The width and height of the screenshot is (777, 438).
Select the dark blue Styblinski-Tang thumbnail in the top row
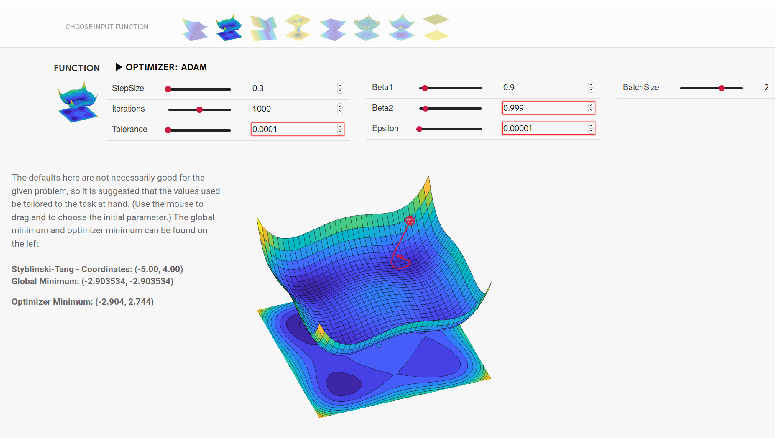229,28
